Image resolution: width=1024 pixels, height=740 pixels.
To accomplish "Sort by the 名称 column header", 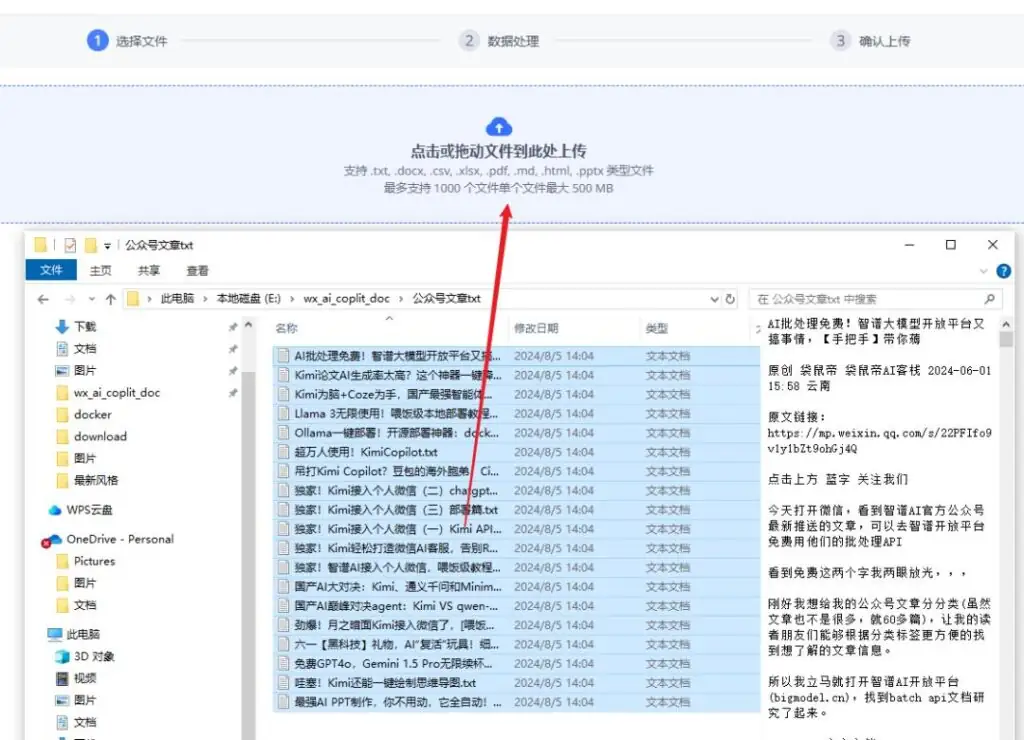I will [x=286, y=329].
